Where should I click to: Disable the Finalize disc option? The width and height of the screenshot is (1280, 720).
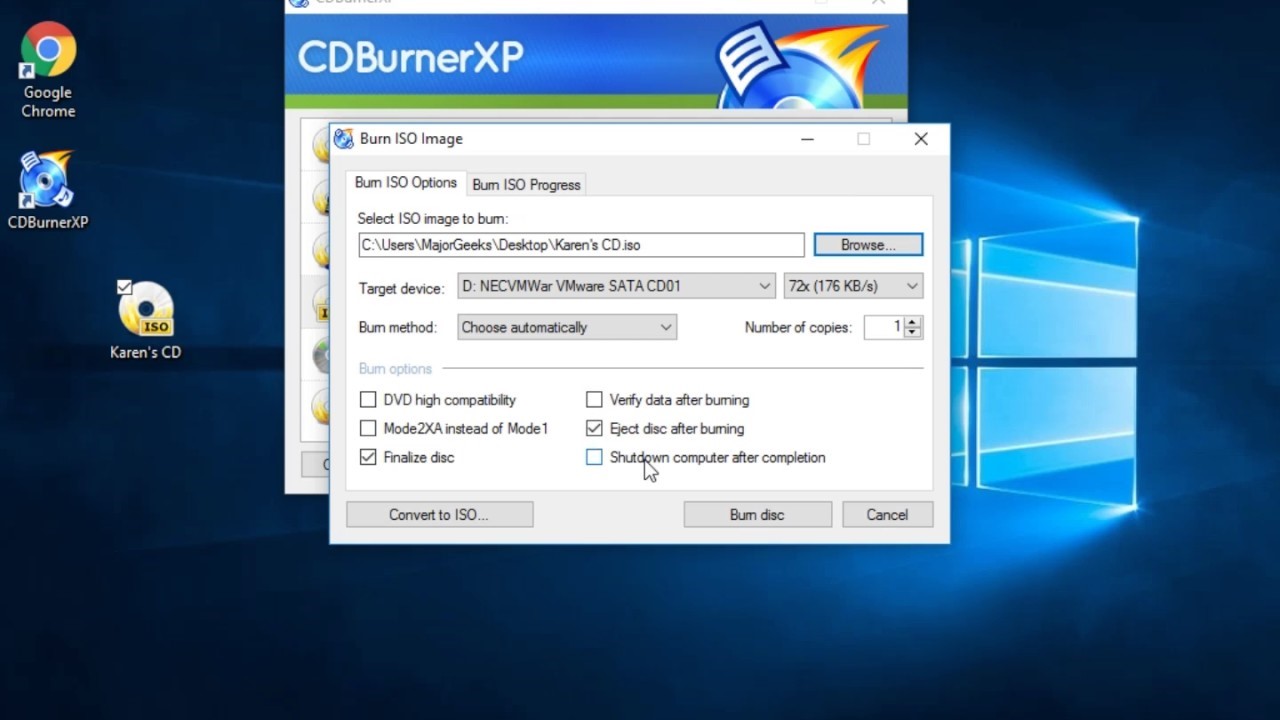368,457
